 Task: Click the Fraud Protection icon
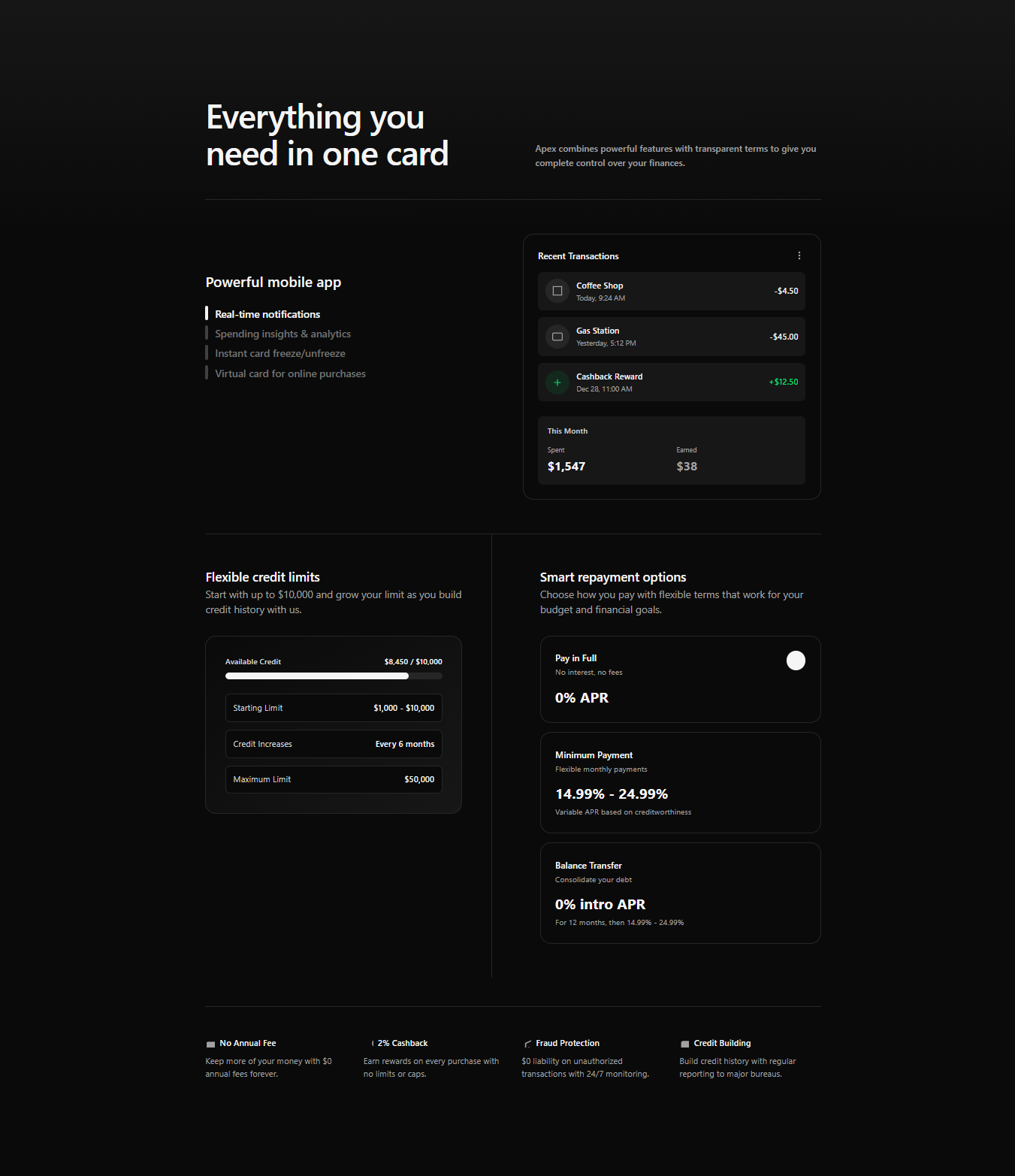pos(527,1044)
